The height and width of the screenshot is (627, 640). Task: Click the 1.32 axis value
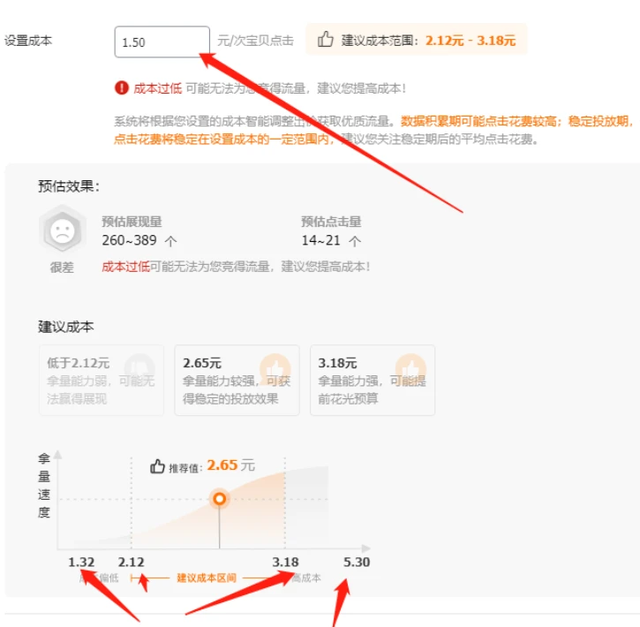coord(81,562)
